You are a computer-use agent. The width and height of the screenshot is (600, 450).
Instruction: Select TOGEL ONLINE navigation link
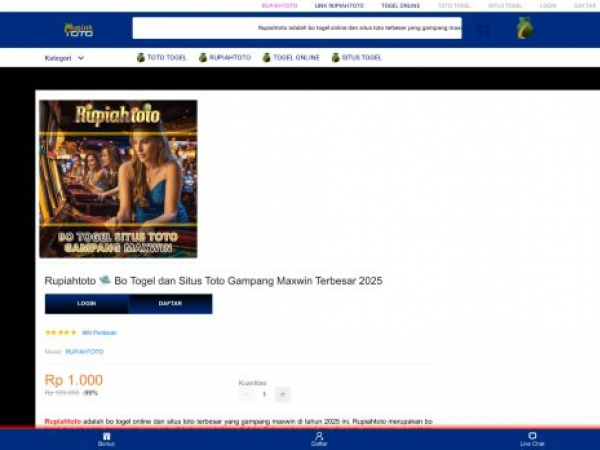point(296,57)
